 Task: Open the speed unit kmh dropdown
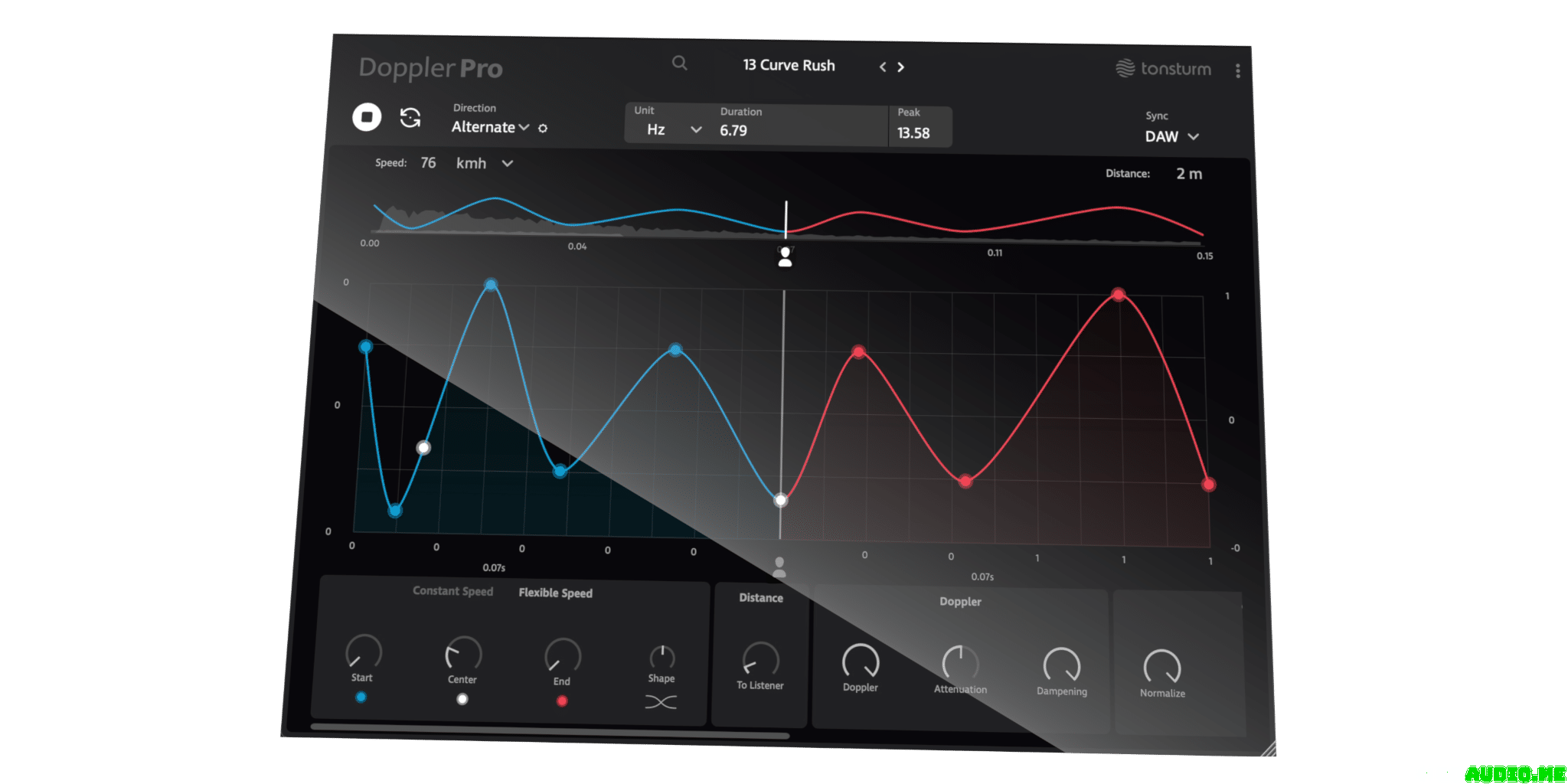[485, 163]
